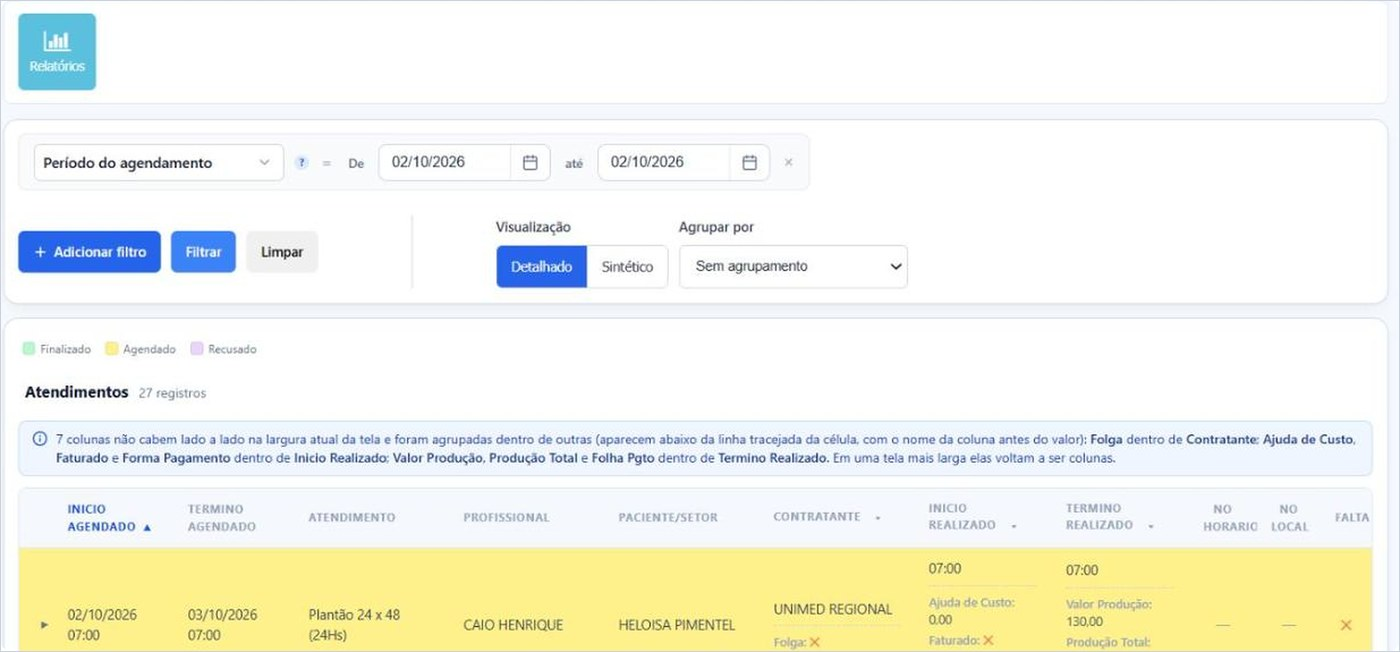This screenshot has width=1400, height=652.
Task: Expand the Inicio Realizado column header arrow
Action: 1013,526
